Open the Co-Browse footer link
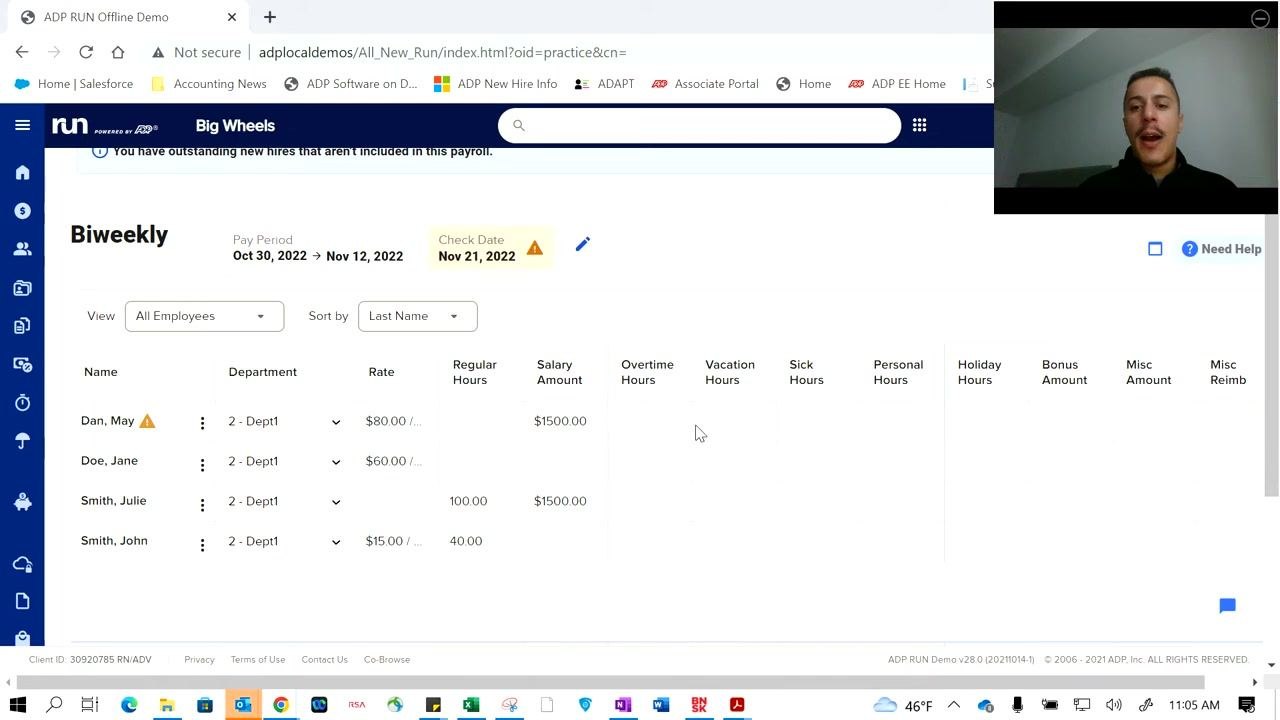This screenshot has height=720, width=1280. (x=387, y=660)
